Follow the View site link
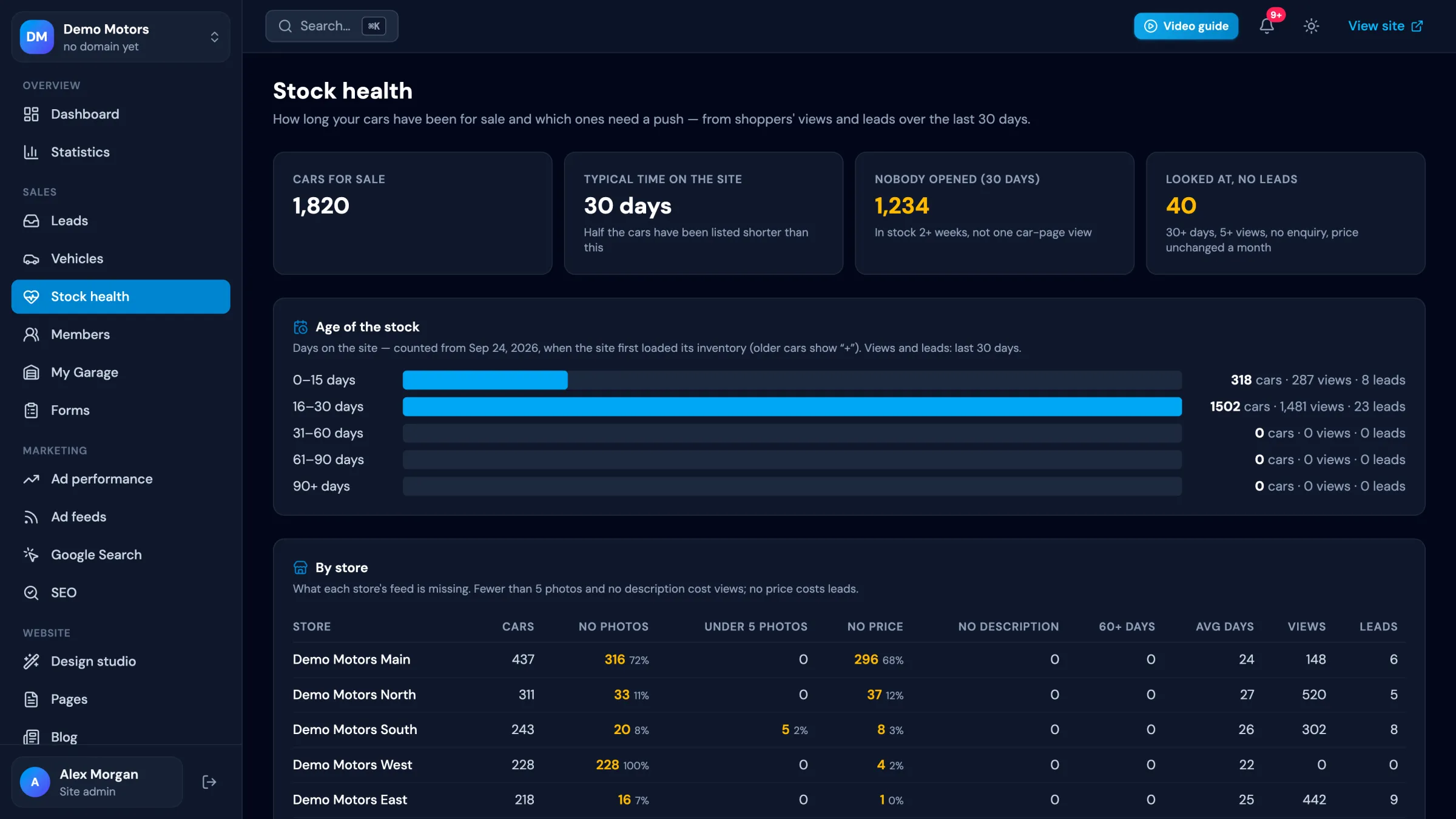 1385,26
